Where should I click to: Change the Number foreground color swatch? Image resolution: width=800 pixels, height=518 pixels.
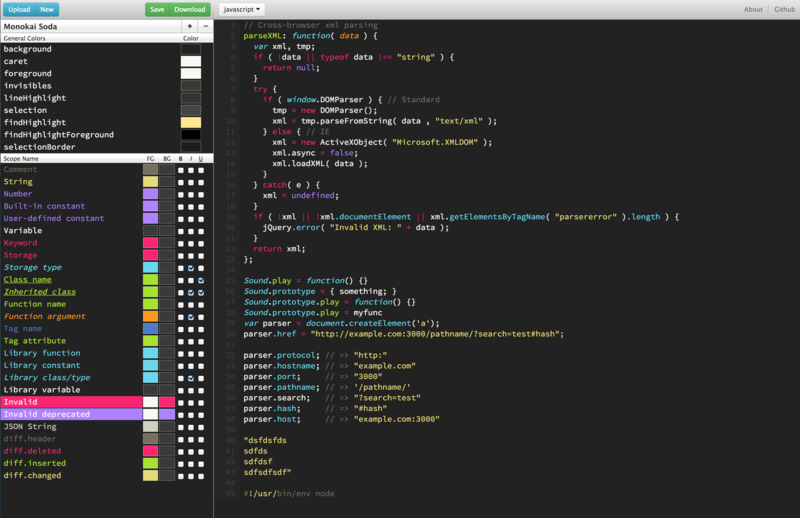pos(151,194)
